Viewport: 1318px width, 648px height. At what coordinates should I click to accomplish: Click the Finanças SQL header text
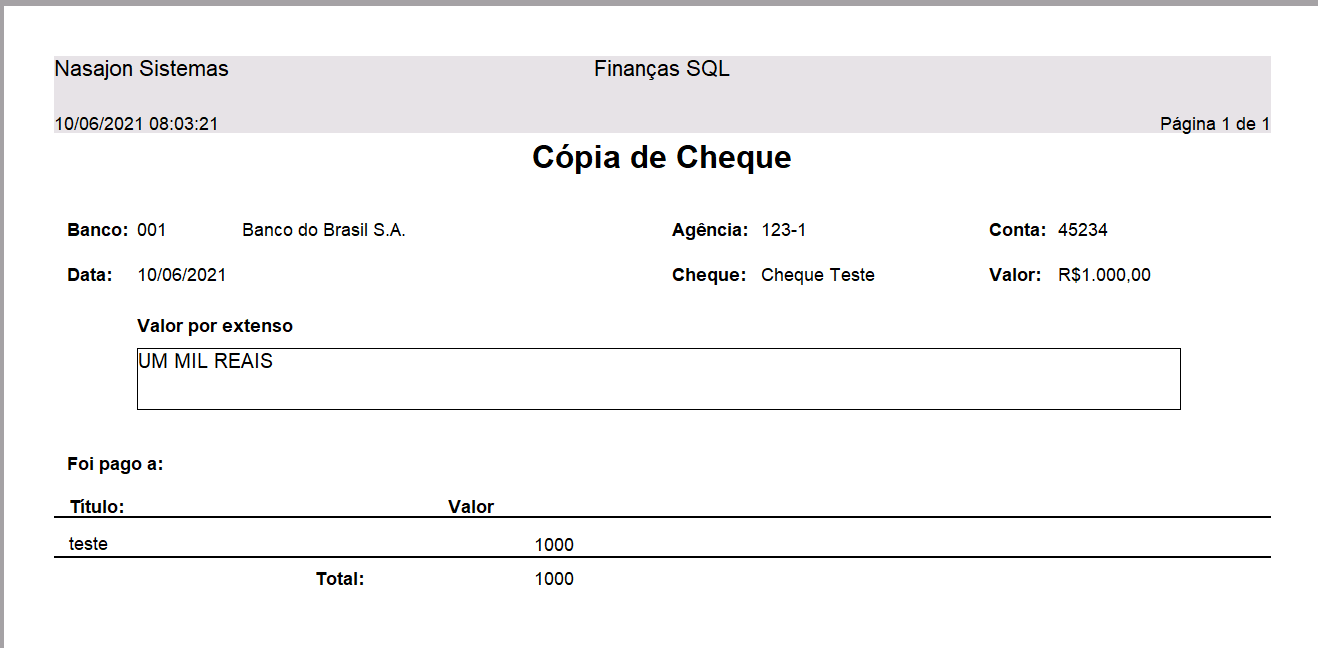pos(661,69)
